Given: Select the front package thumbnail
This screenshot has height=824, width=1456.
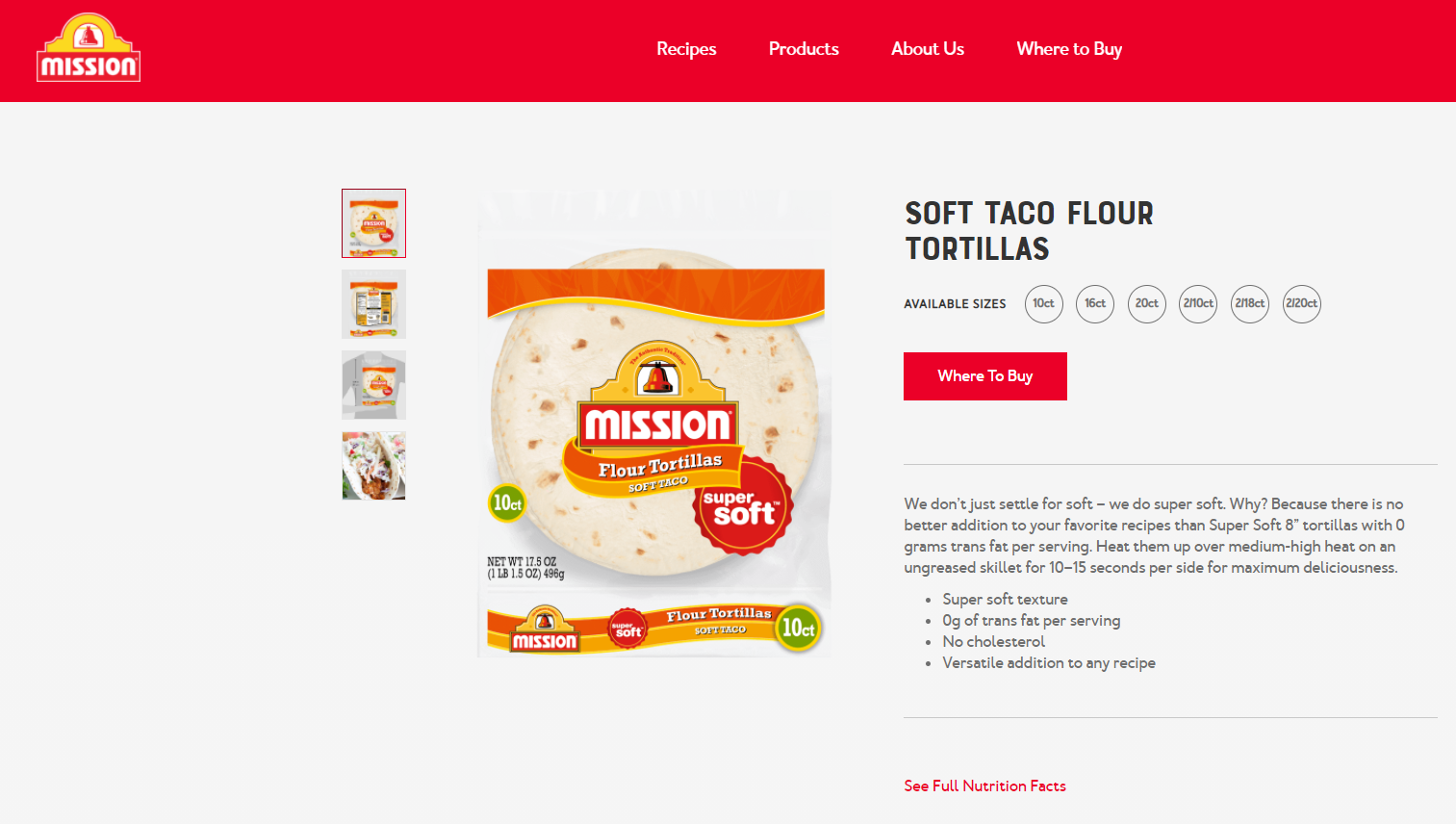Looking at the screenshot, I should (x=373, y=223).
